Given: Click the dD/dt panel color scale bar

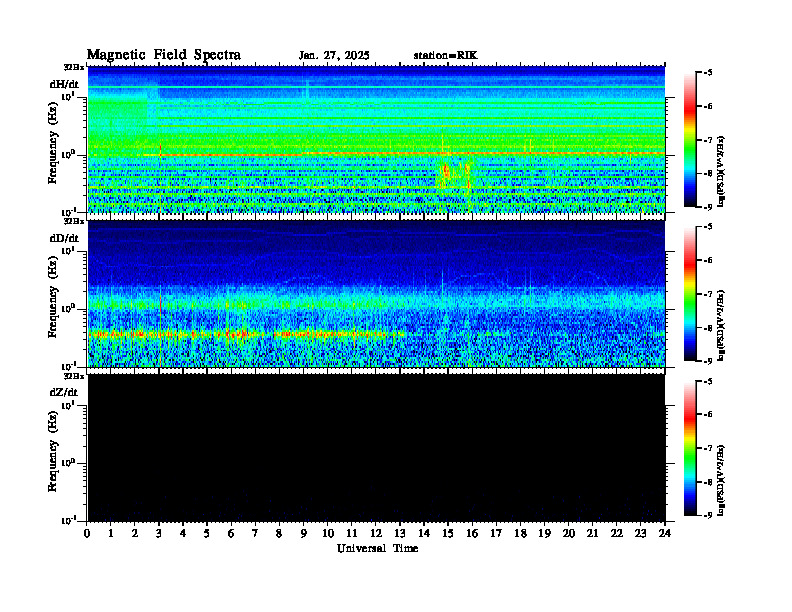Looking at the screenshot, I should tap(690, 293).
